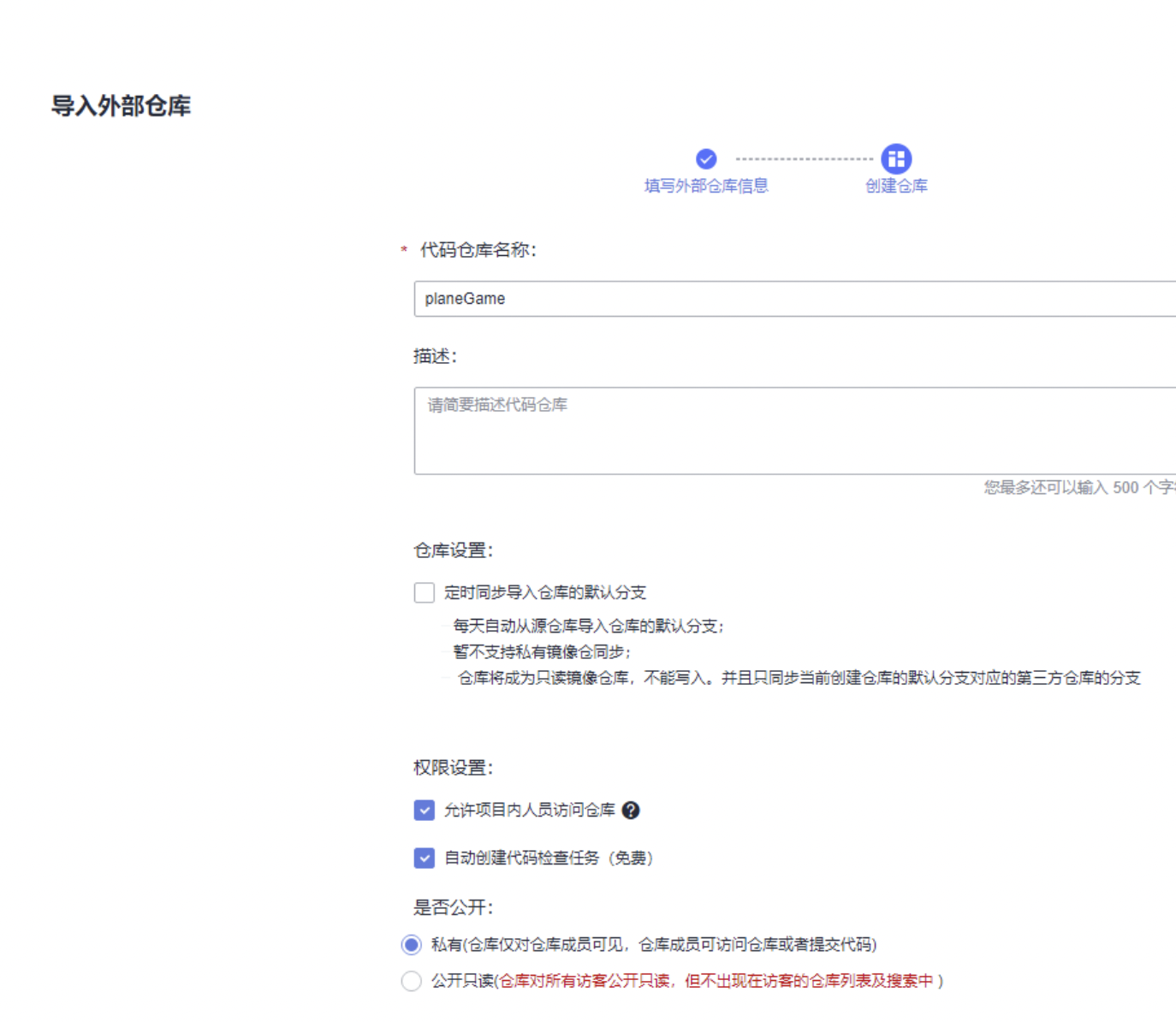Viewport: 1176px width, 1022px height.
Task: Click the 导入外部仓库 page title
Action: (x=121, y=106)
